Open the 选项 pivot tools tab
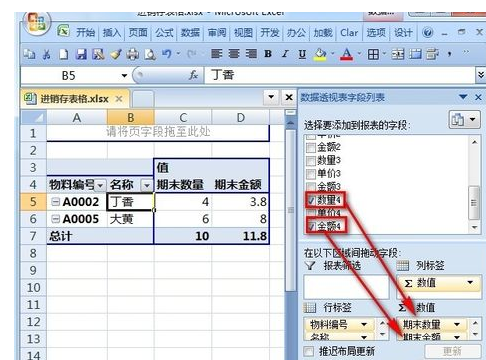The width and height of the screenshot is (486, 360). (376, 33)
